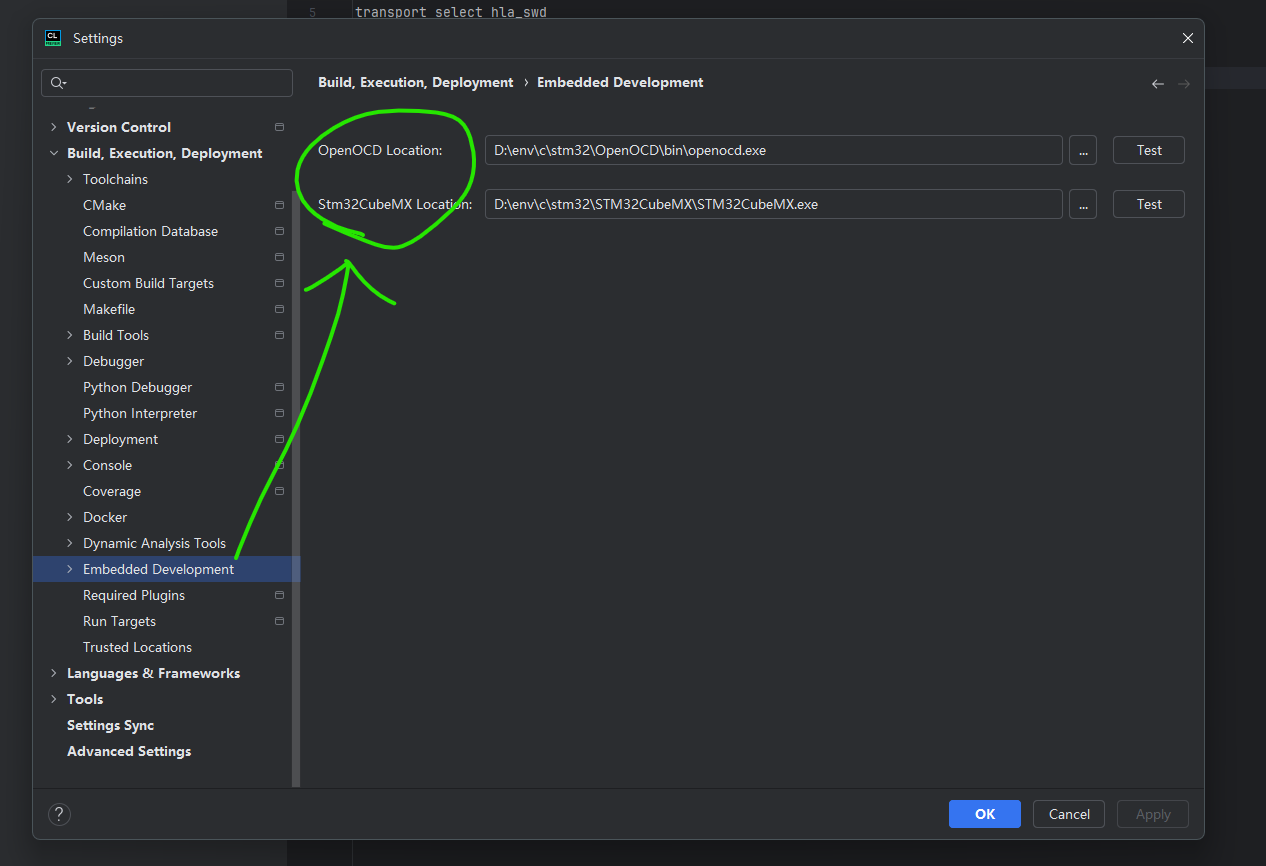This screenshot has height=866, width=1266.
Task: Expand the Tools section
Action: pyautogui.click(x=53, y=699)
